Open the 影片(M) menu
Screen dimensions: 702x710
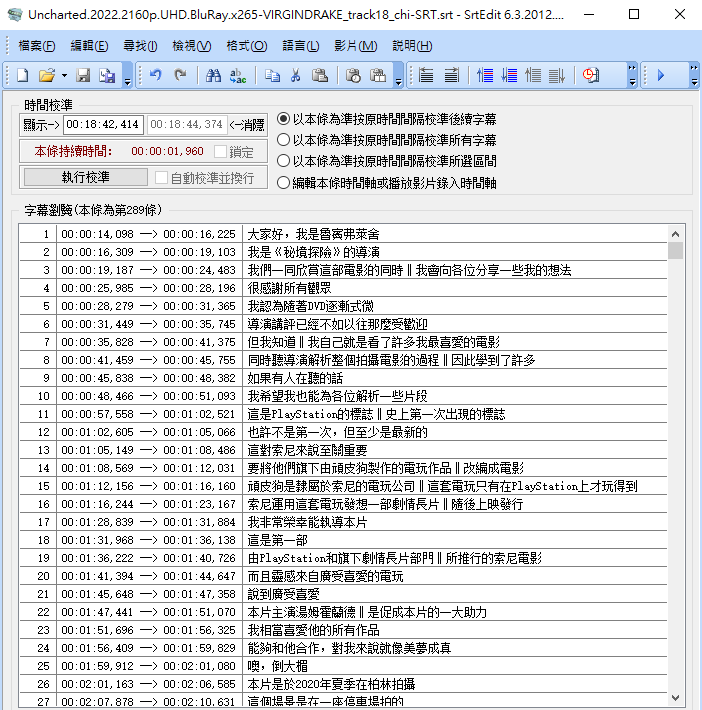coord(356,46)
